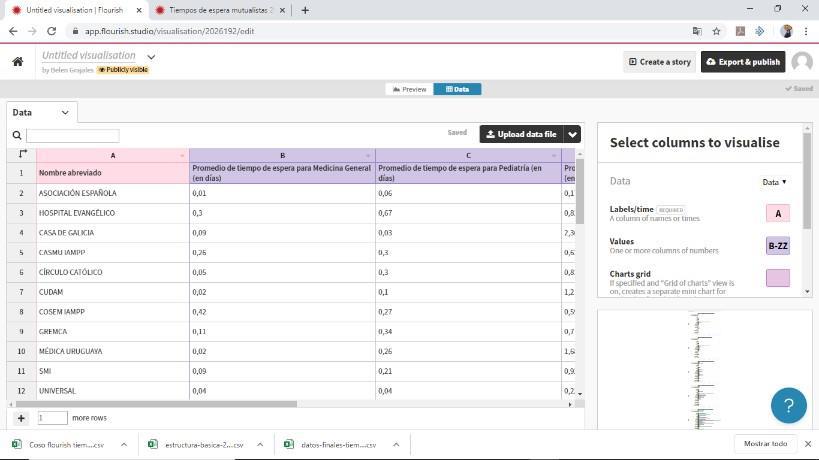Select cell COSEM IAMPP
This screenshot has height=460, width=819.
pyautogui.click(x=113, y=312)
